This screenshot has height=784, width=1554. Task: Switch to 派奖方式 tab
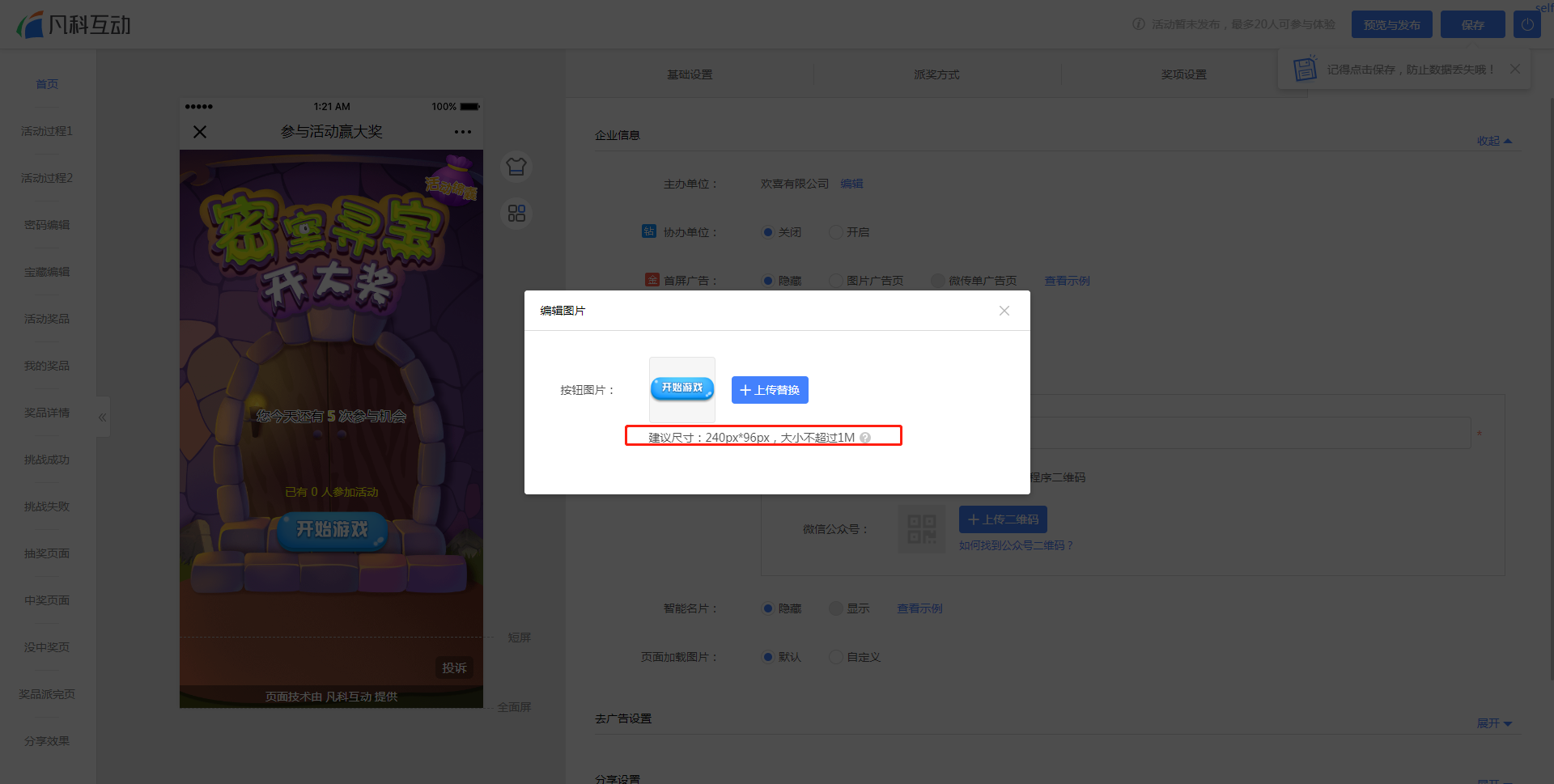click(x=936, y=74)
